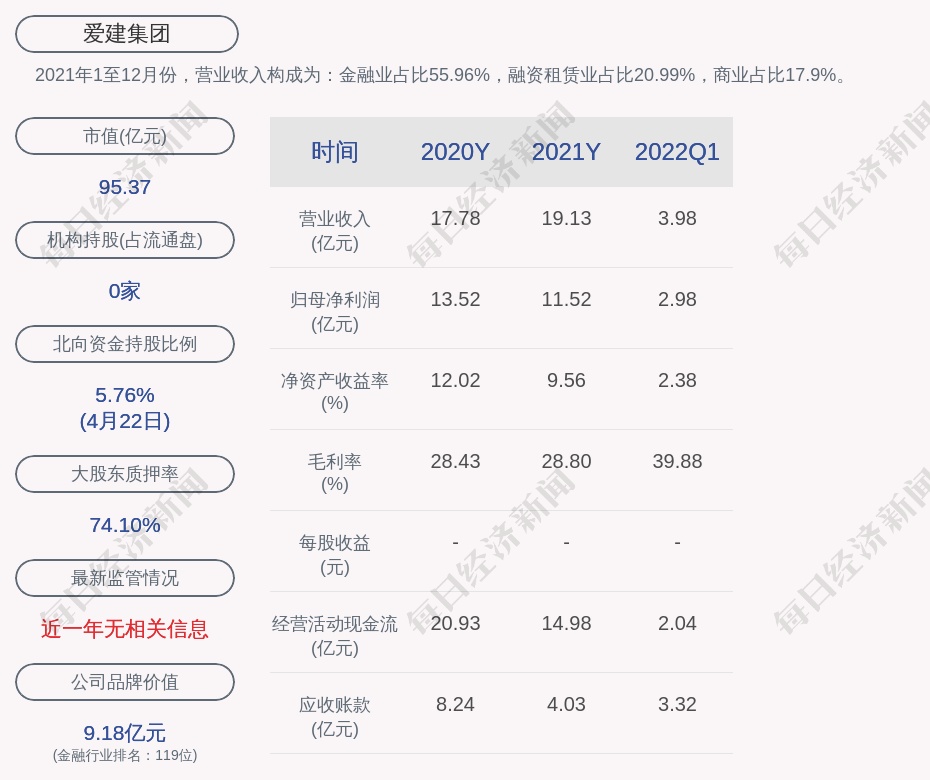Image resolution: width=930 pixels, height=780 pixels.
Task: Click the cash flow value 20.93
Action: click(455, 623)
